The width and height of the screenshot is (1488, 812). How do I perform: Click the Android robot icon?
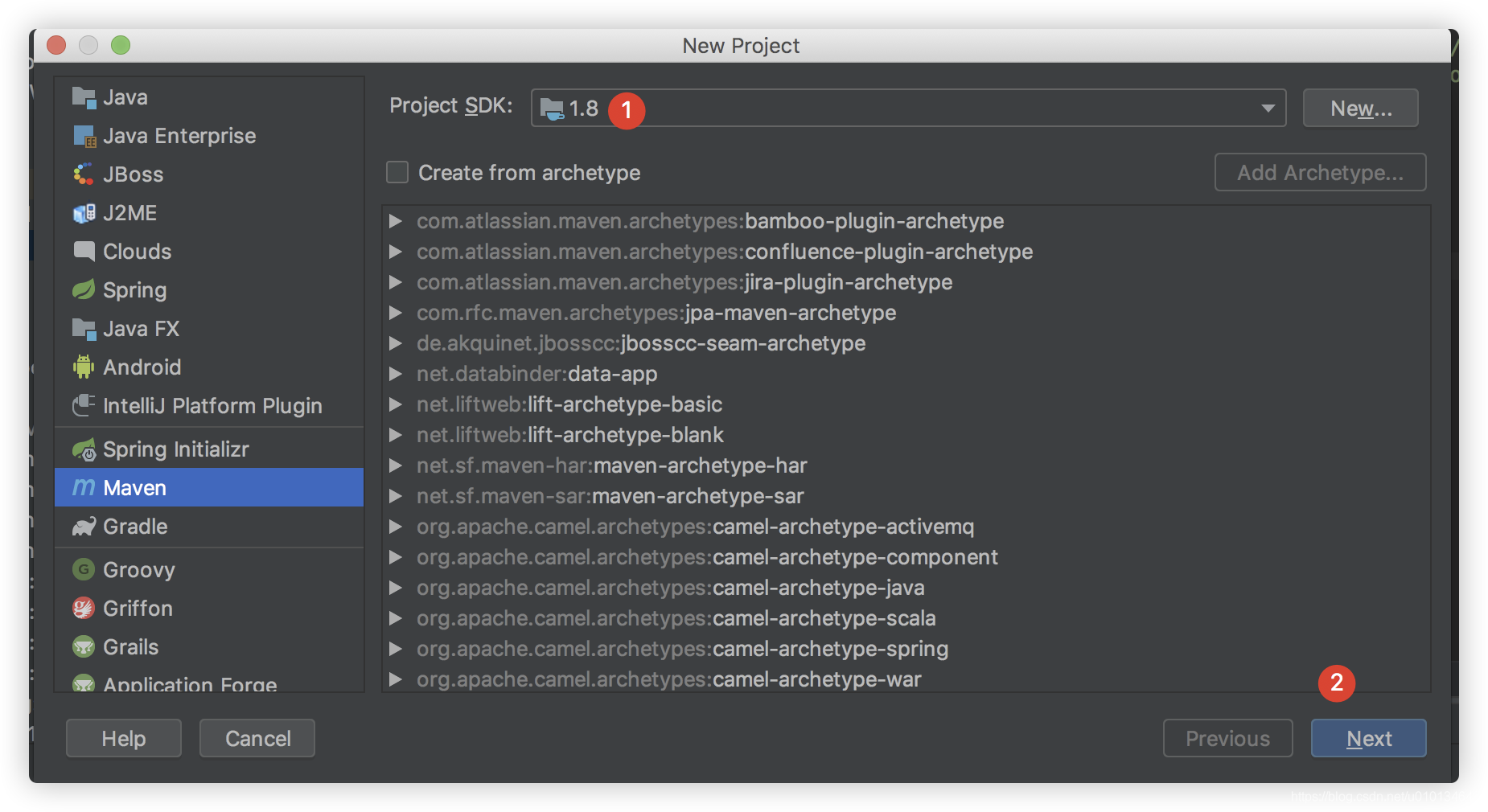(84, 367)
